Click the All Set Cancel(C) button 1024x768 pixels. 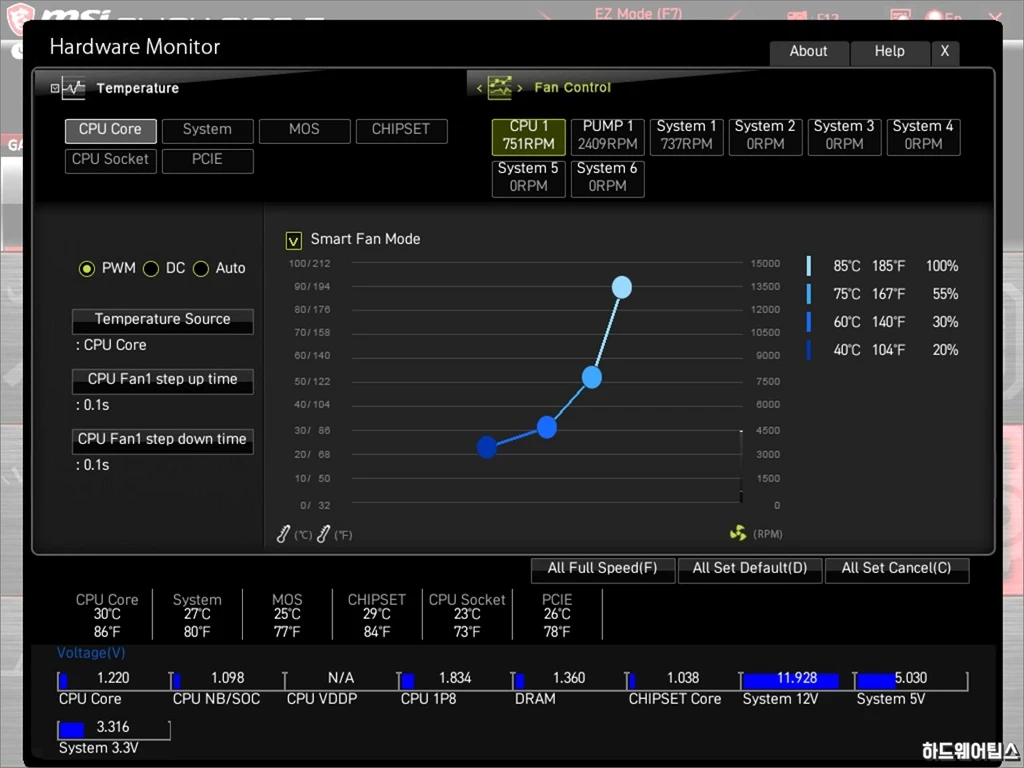[x=897, y=569]
